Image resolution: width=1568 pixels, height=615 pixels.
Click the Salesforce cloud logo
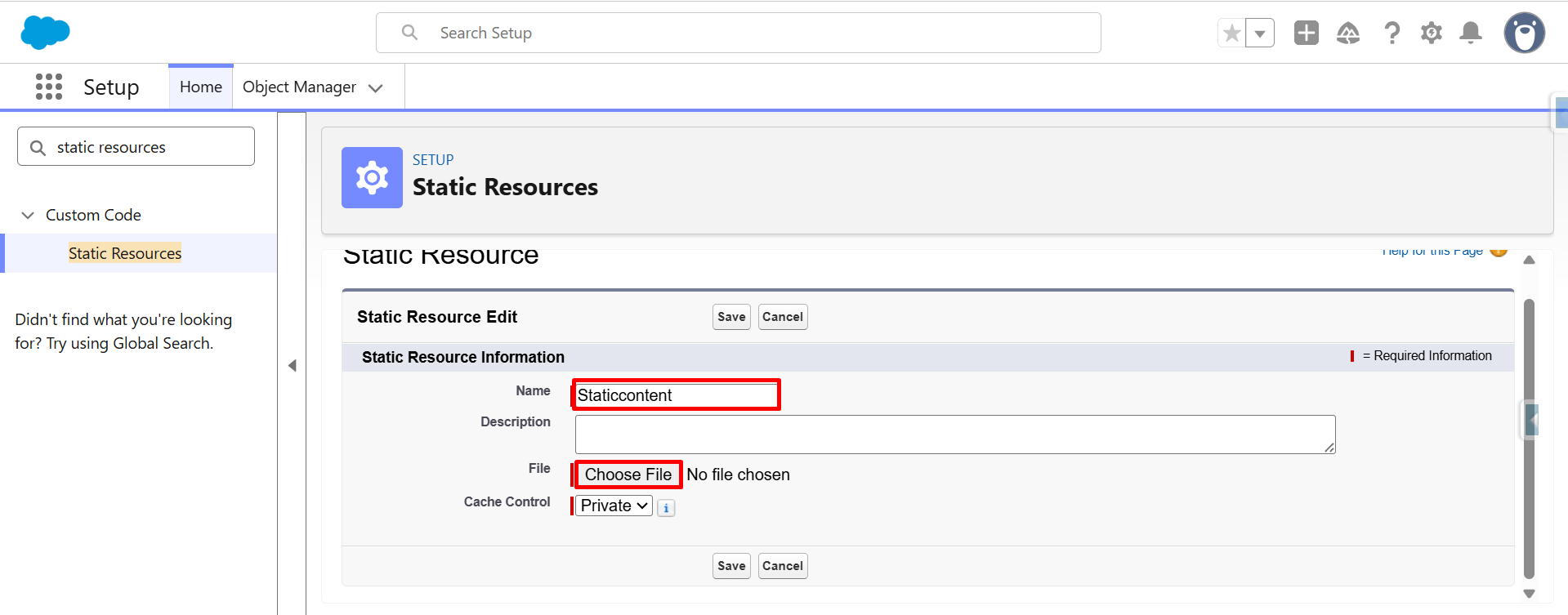pyautogui.click(x=45, y=33)
